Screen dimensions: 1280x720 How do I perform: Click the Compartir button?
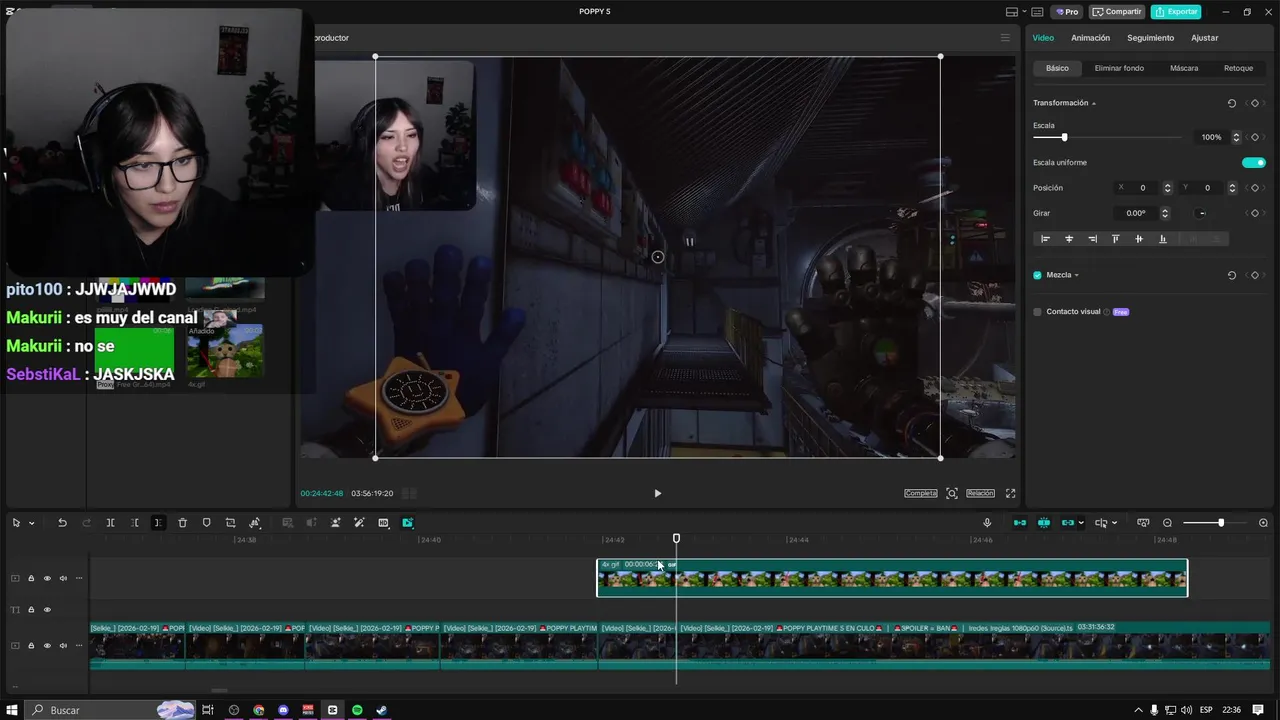[x=1117, y=12]
